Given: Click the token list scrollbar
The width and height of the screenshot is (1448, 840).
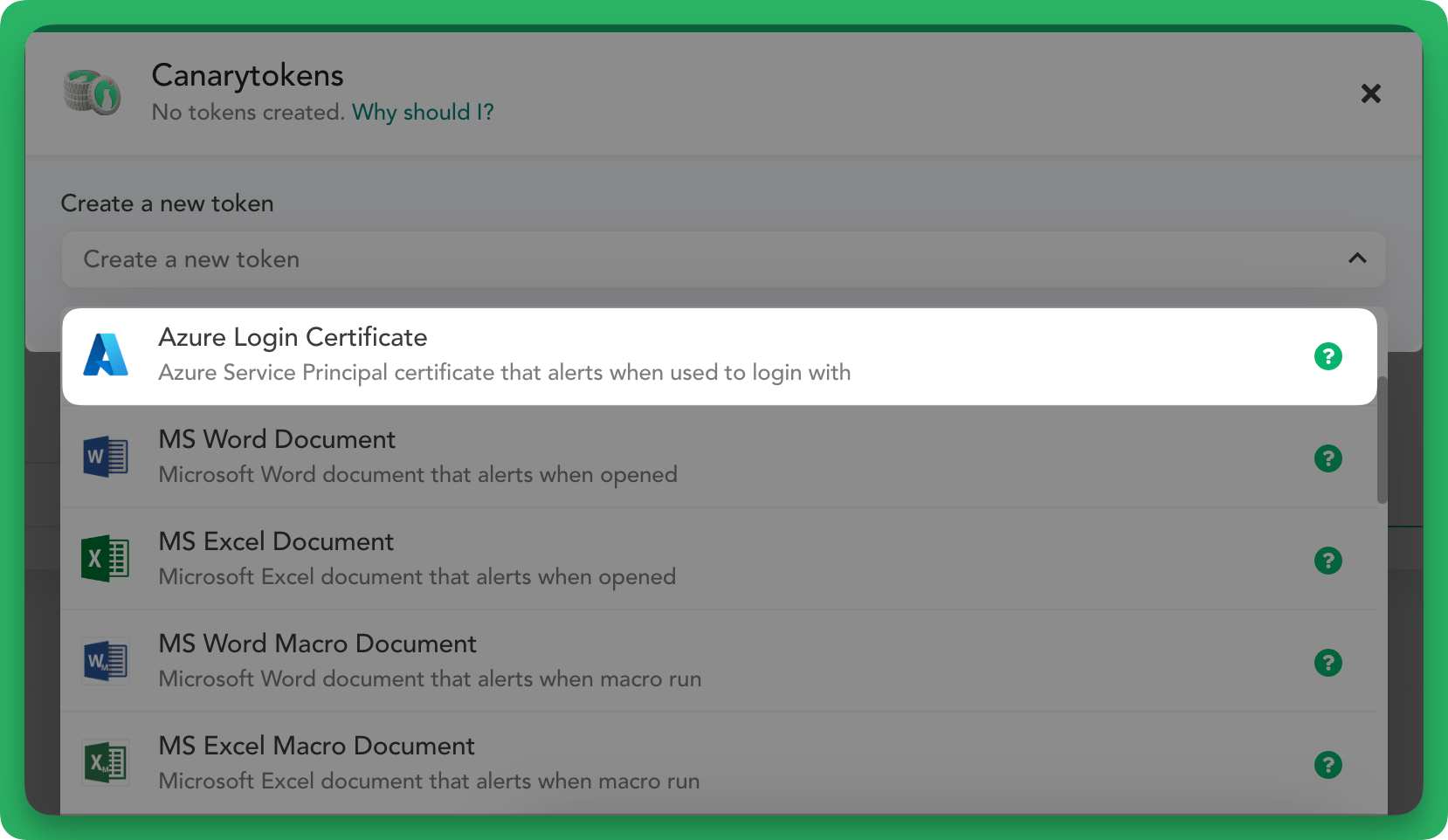Looking at the screenshot, I should coord(1382,440).
